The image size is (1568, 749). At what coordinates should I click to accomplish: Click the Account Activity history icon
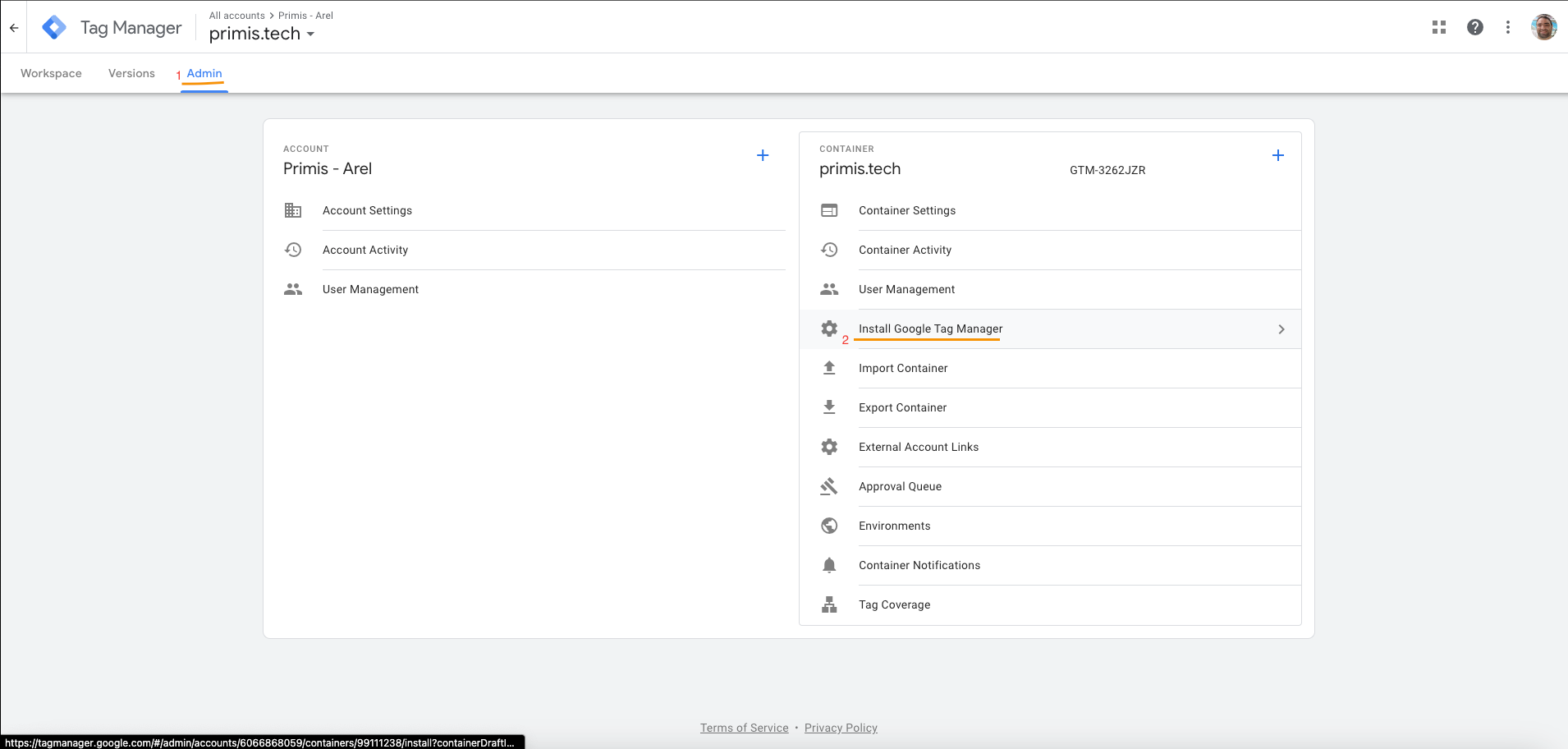[293, 250]
